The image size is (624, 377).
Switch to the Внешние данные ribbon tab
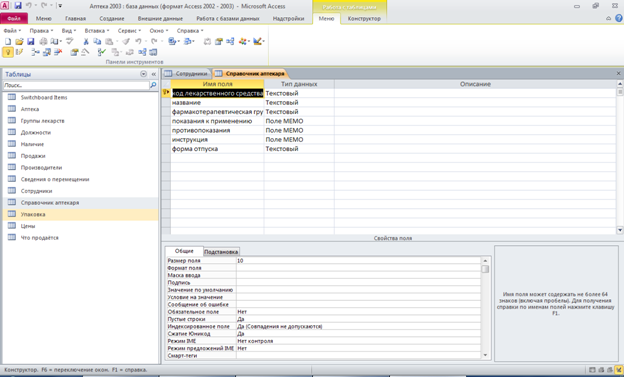160,18
